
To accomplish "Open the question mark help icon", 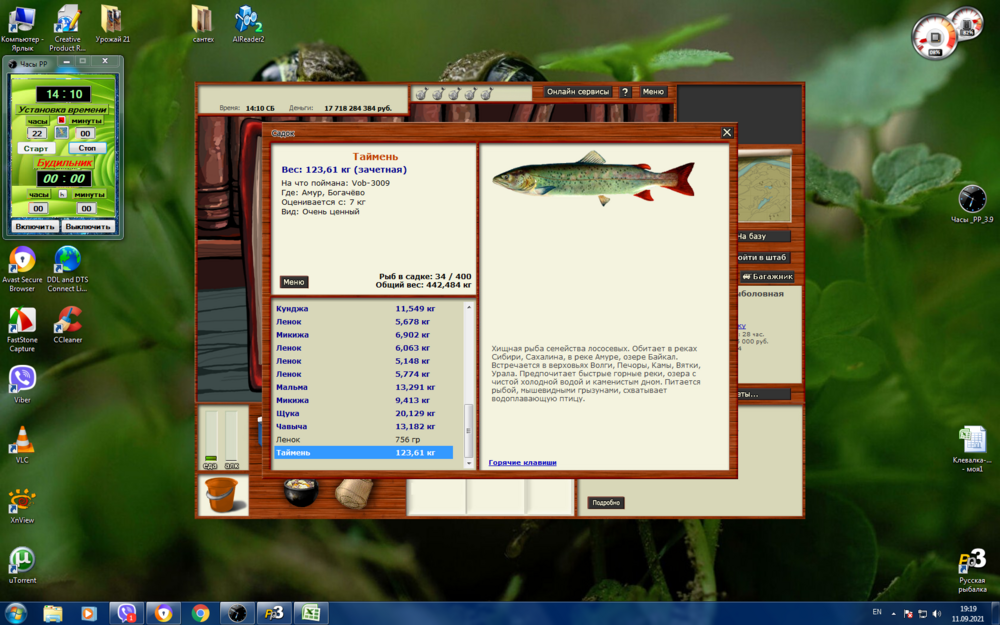I will (x=626, y=90).
